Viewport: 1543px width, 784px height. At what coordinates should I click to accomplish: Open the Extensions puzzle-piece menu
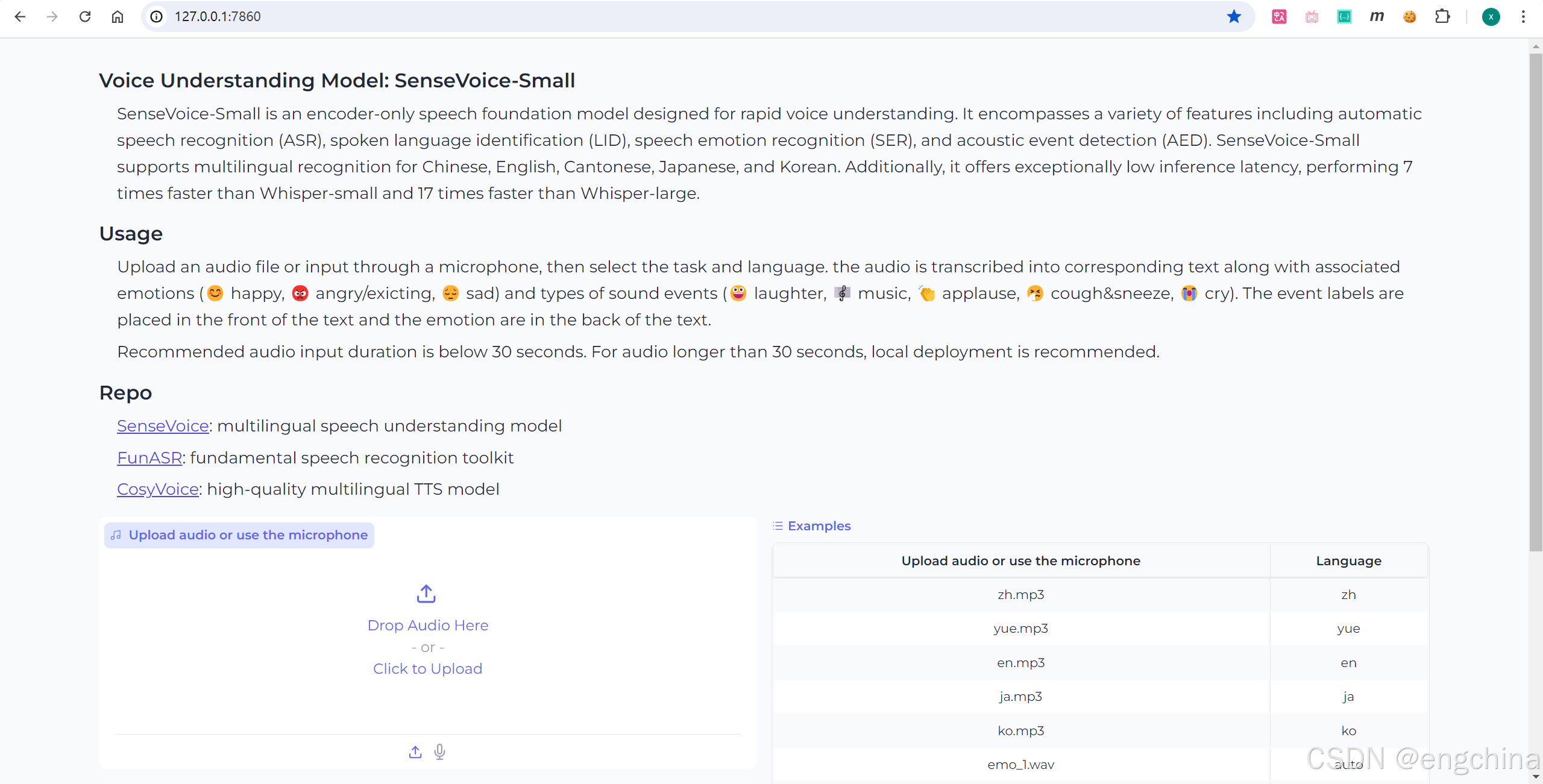pyautogui.click(x=1442, y=16)
